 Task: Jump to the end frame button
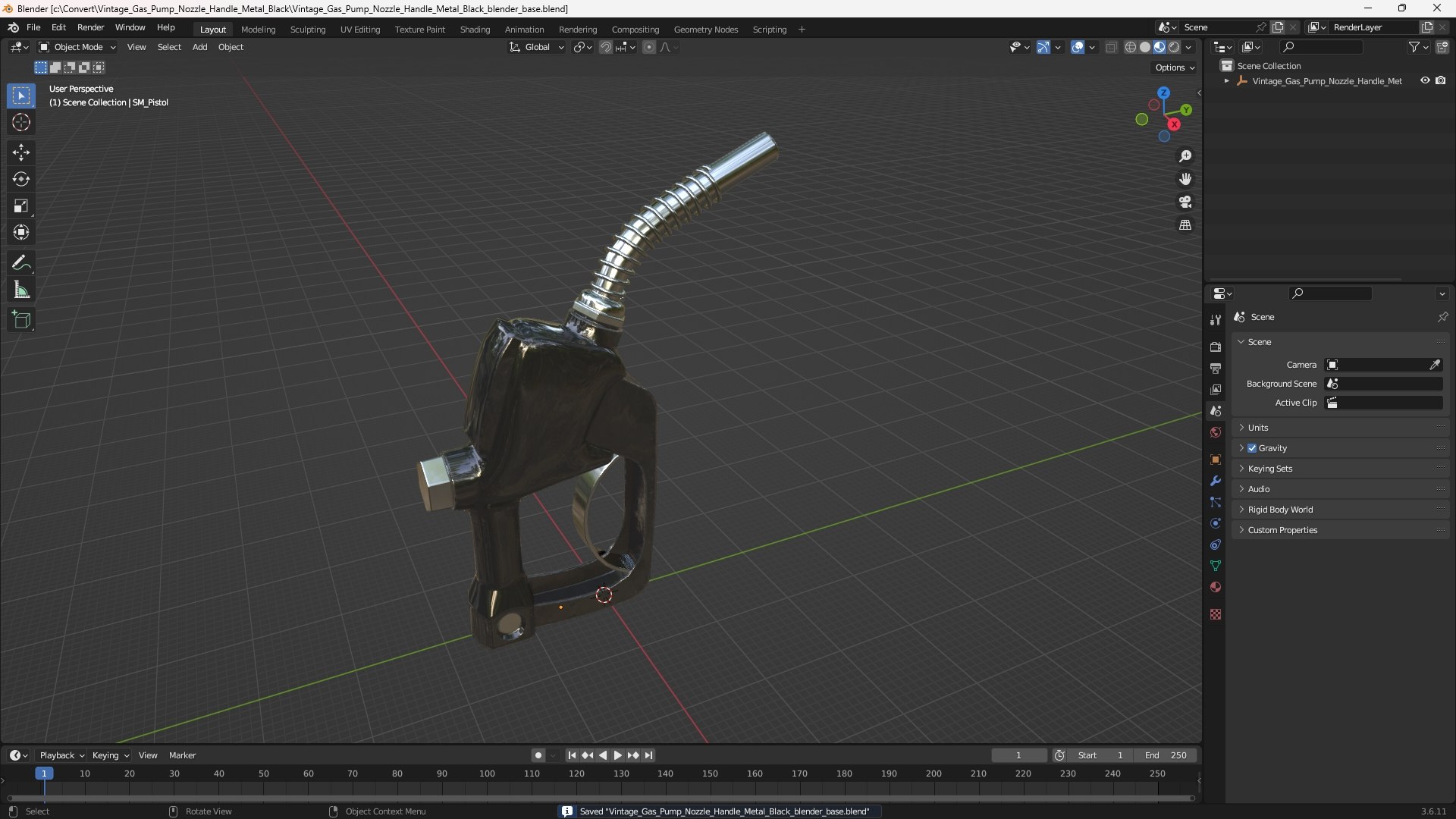649,755
